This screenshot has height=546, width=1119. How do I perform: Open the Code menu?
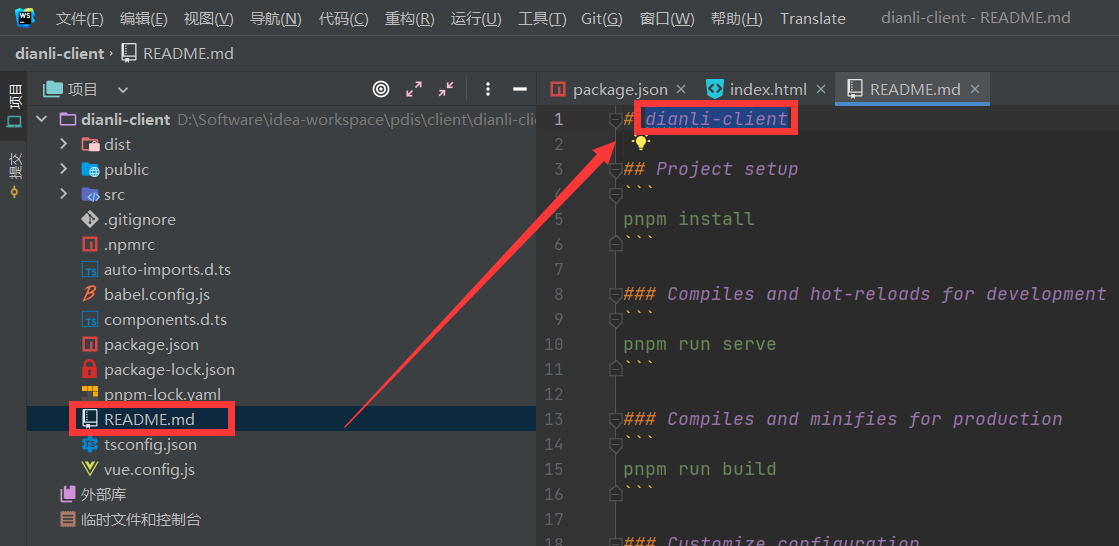coord(343,19)
